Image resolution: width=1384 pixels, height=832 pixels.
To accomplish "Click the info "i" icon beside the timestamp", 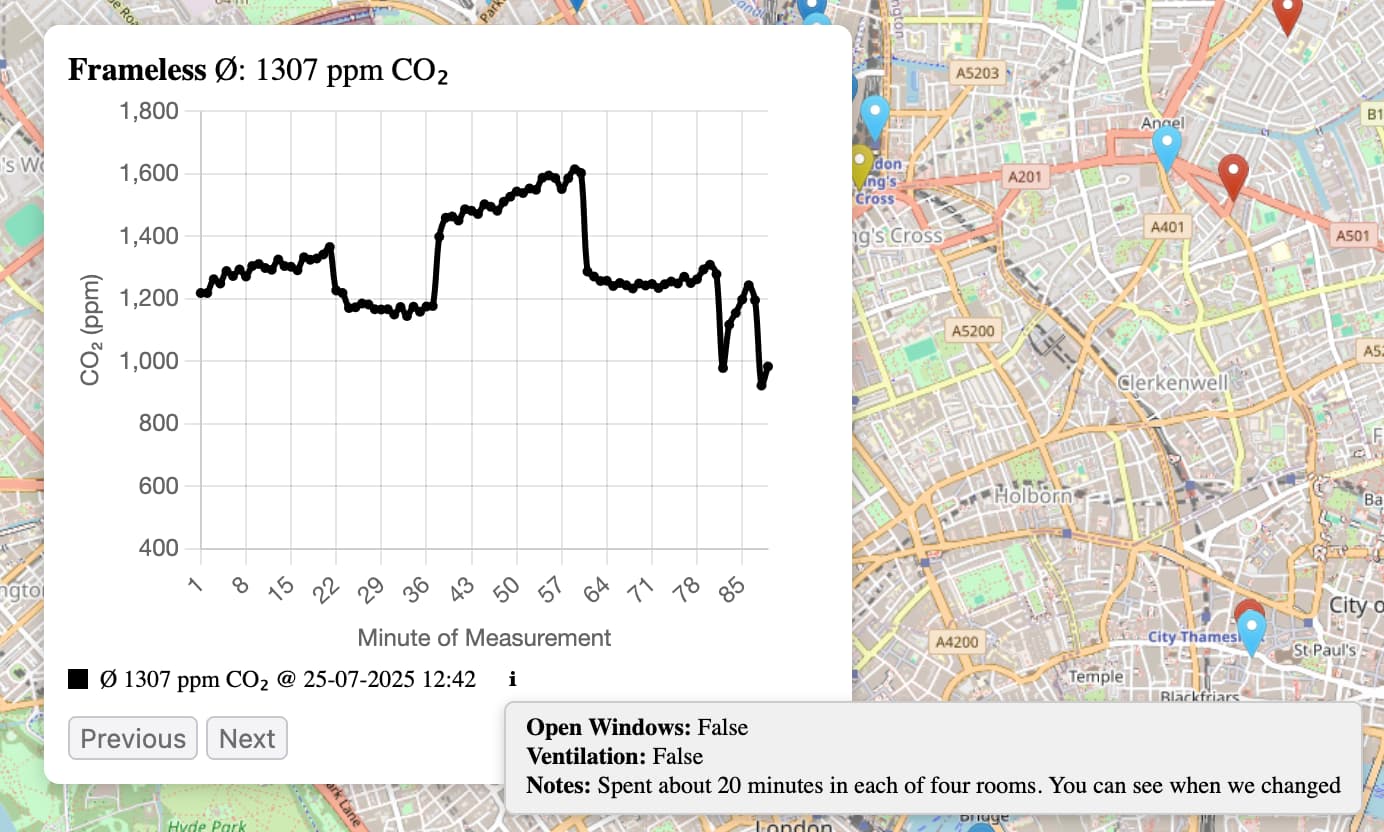I will (x=512, y=680).
